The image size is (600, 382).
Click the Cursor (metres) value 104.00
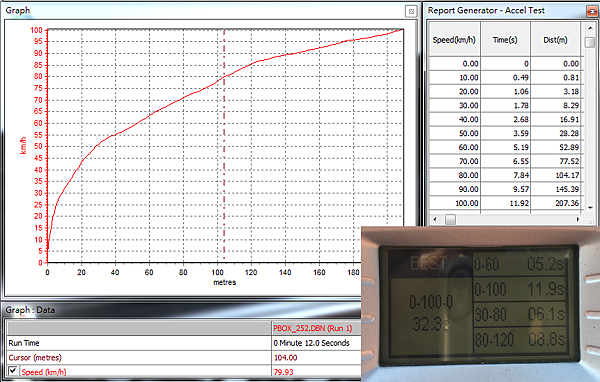point(285,358)
